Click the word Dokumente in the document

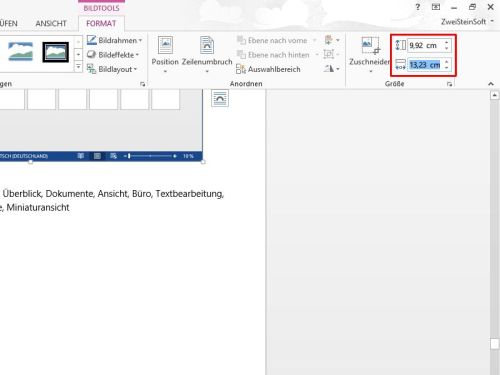pos(70,194)
